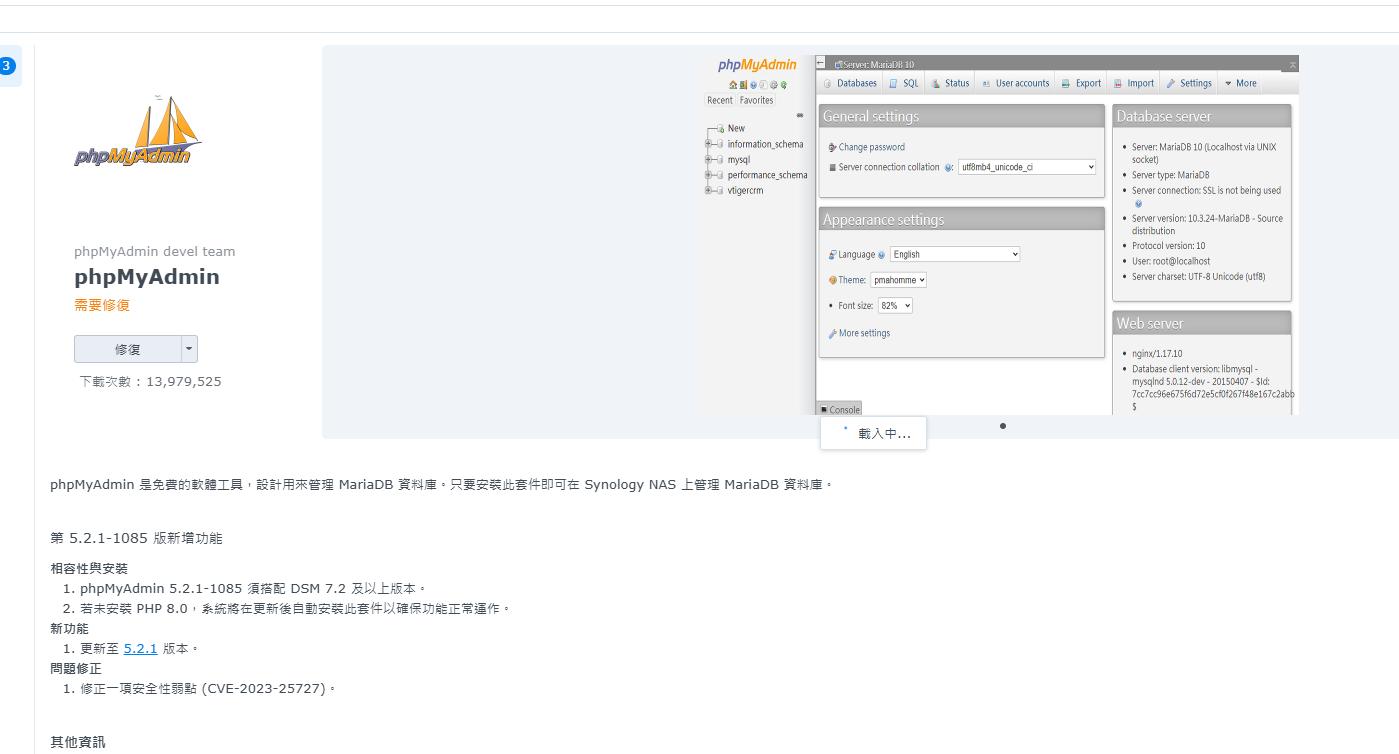Switch to the Recent tab in the preview sidebar

tap(720, 100)
